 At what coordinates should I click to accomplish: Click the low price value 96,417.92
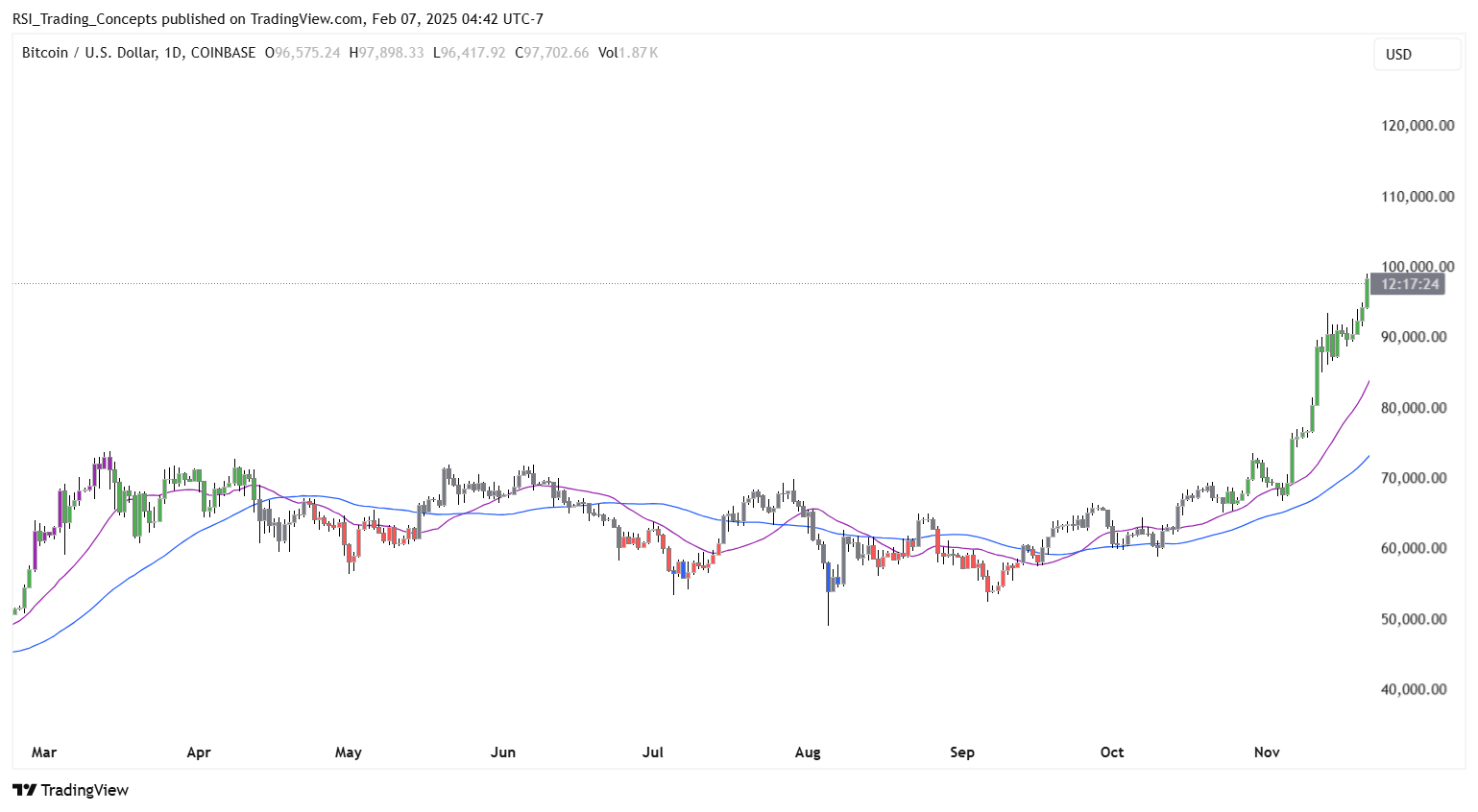(x=472, y=53)
